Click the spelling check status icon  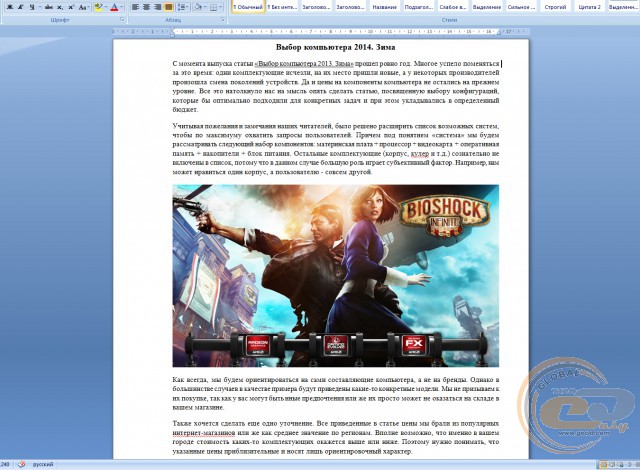coord(22,464)
